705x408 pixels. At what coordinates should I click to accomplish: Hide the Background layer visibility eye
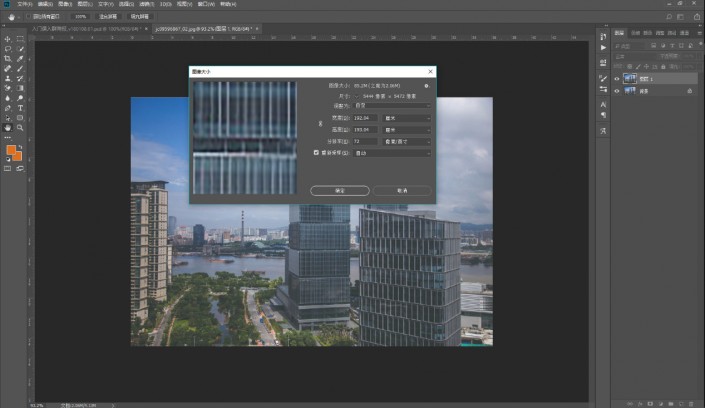point(617,91)
